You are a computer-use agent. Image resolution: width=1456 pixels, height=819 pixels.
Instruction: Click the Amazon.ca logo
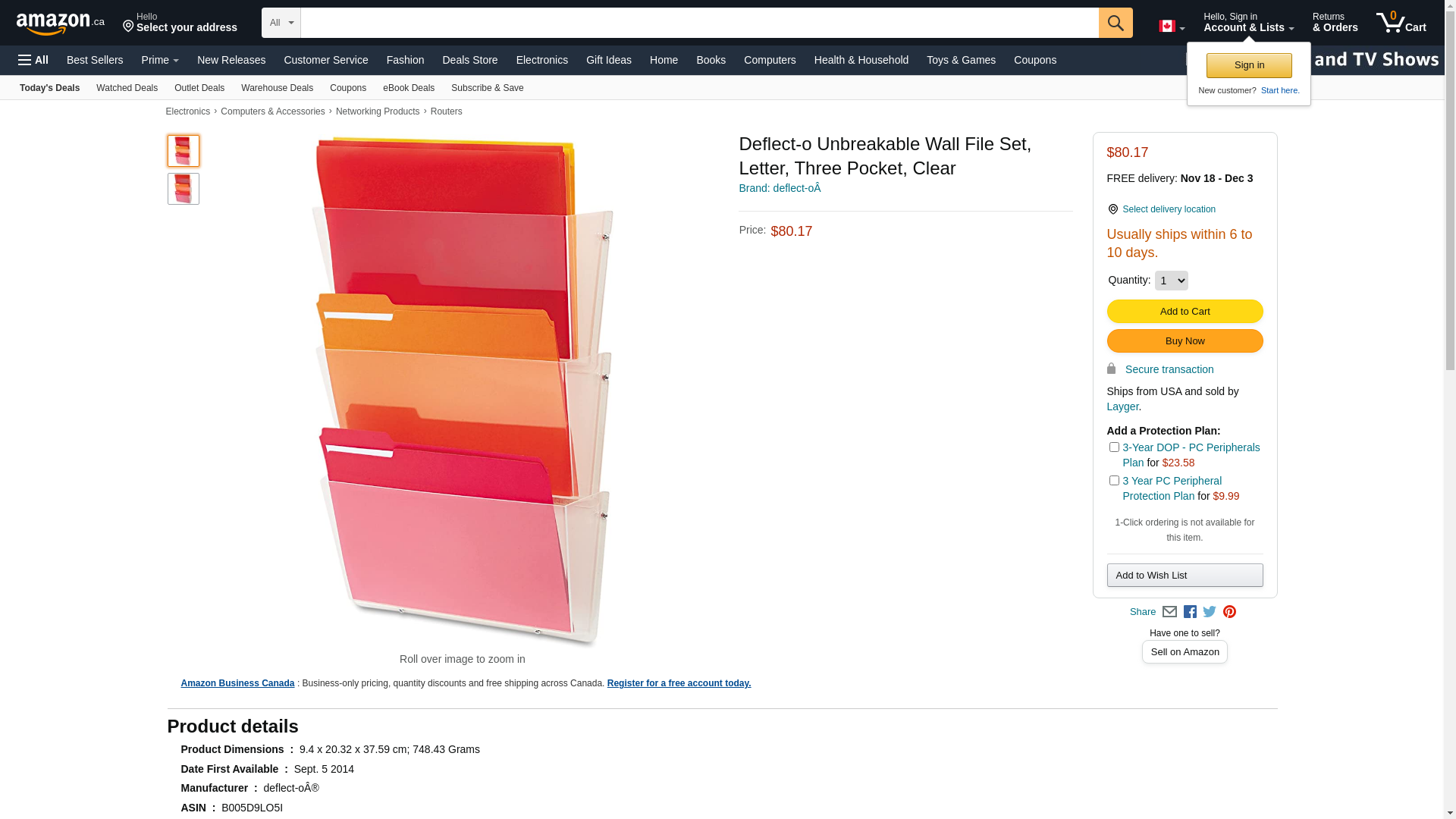(x=60, y=24)
